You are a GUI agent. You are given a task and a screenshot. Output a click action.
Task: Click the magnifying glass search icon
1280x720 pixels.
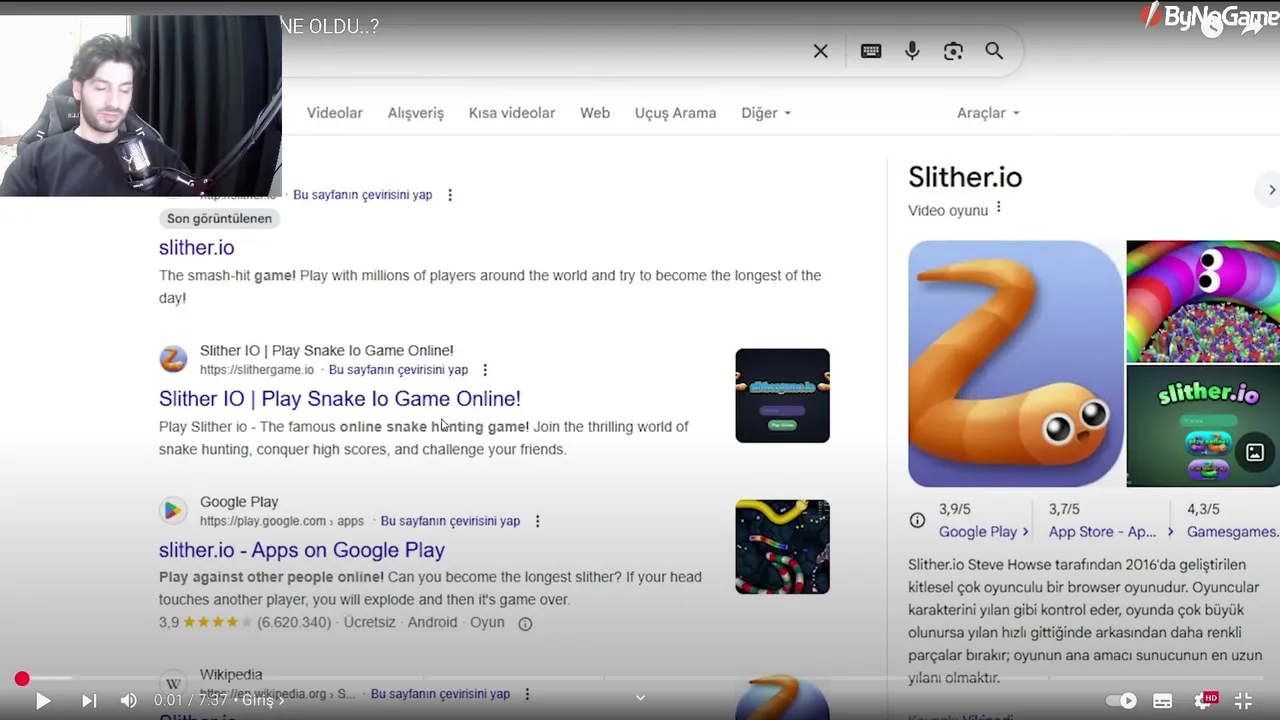pos(994,51)
